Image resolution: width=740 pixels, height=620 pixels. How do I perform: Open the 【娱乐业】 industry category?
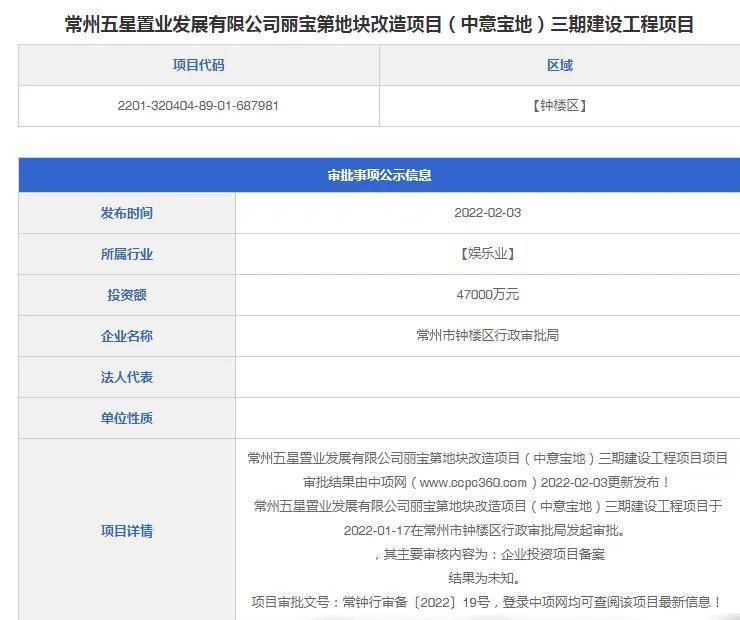click(x=487, y=254)
